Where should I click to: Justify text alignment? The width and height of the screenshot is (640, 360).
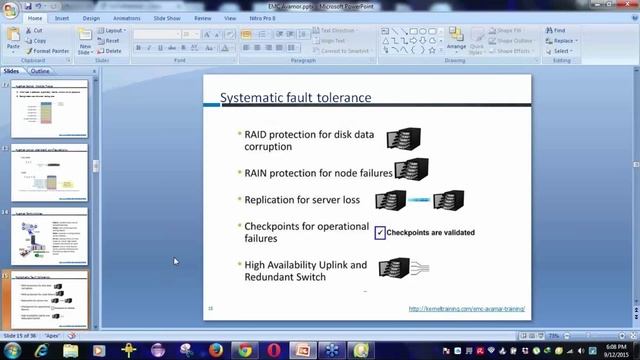click(279, 48)
